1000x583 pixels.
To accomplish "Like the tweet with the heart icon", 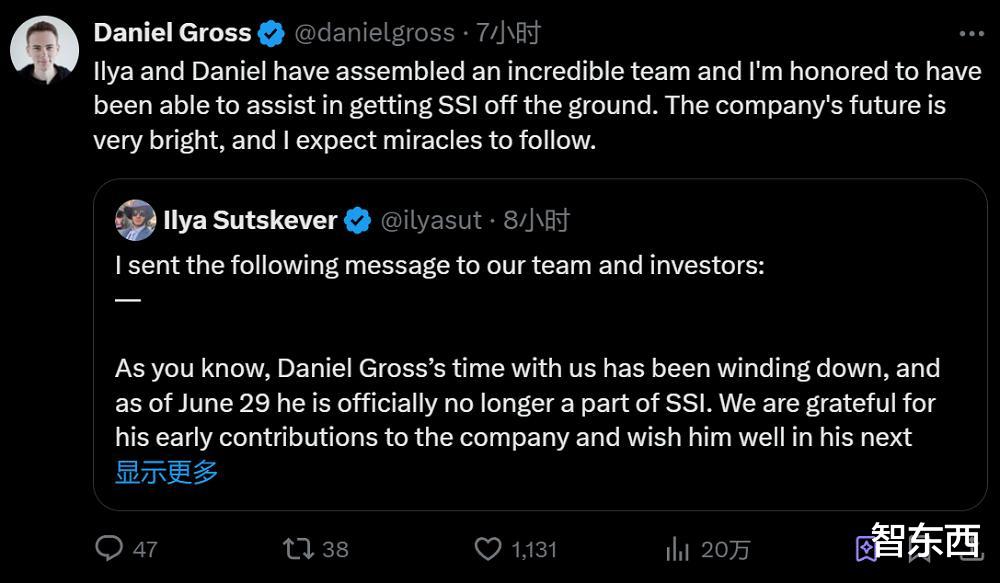I will [x=487, y=548].
